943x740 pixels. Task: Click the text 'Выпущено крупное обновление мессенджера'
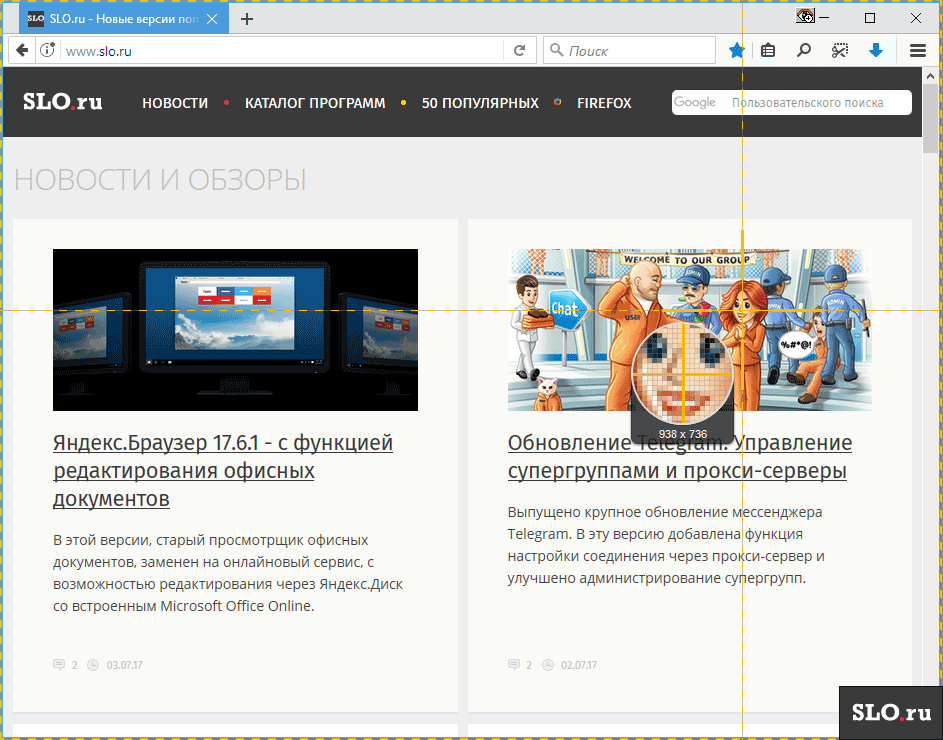[665, 512]
